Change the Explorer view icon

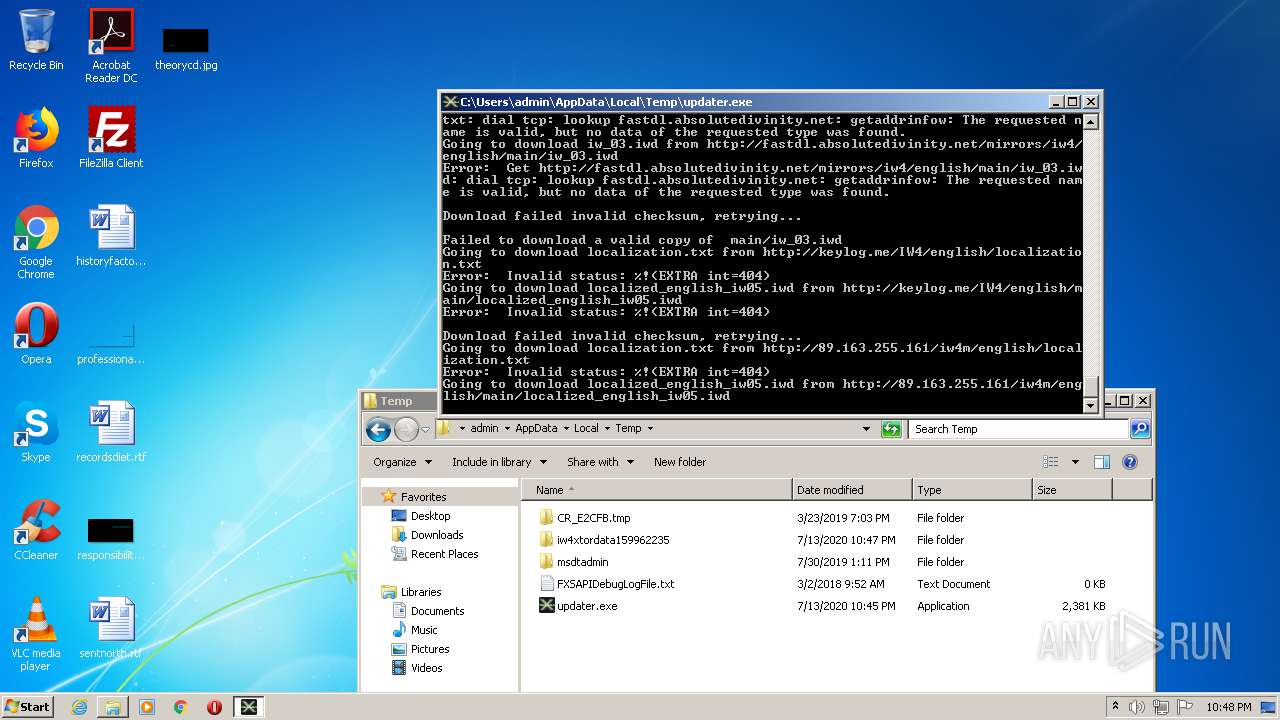[x=1051, y=462]
